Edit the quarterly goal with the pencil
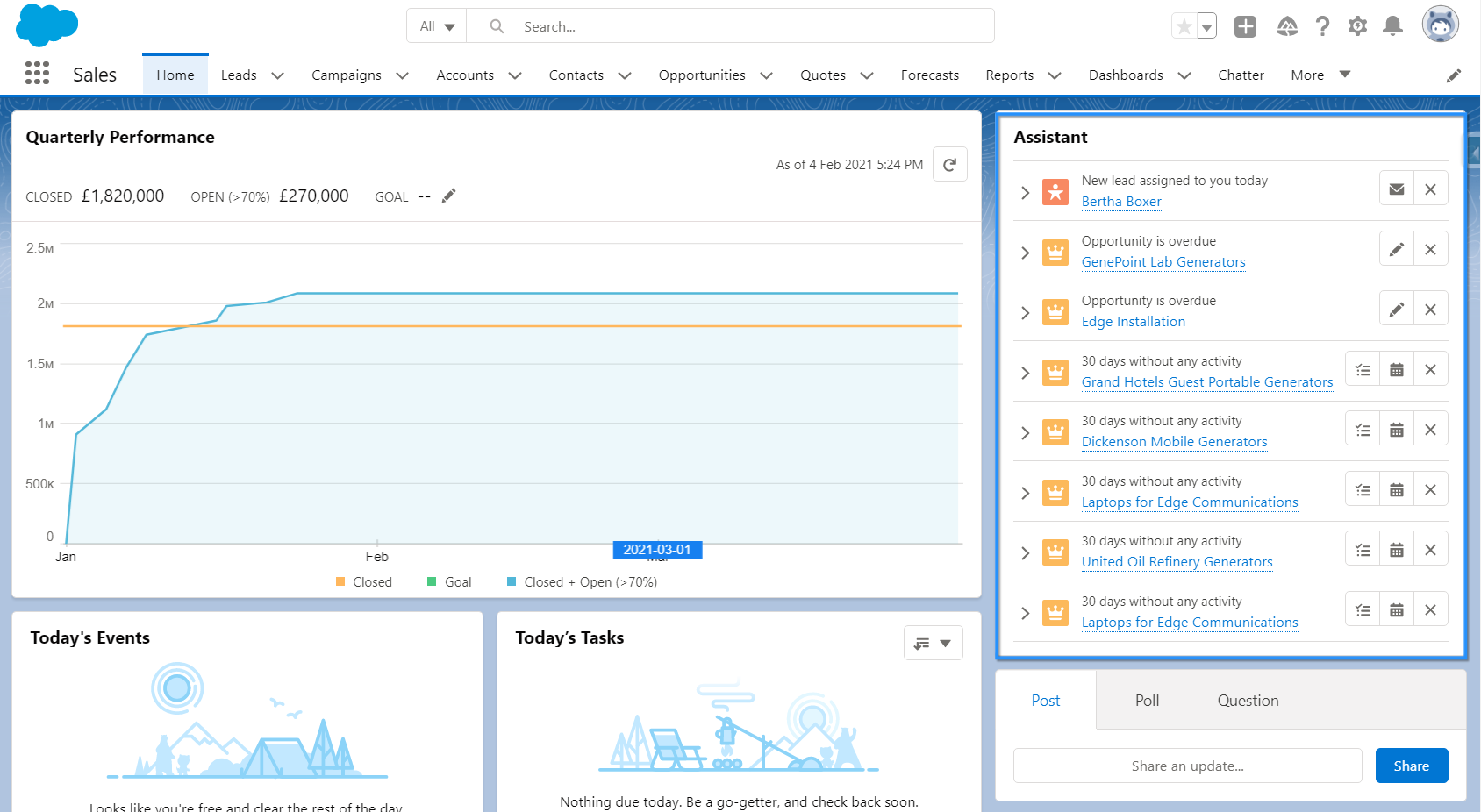 coord(449,196)
